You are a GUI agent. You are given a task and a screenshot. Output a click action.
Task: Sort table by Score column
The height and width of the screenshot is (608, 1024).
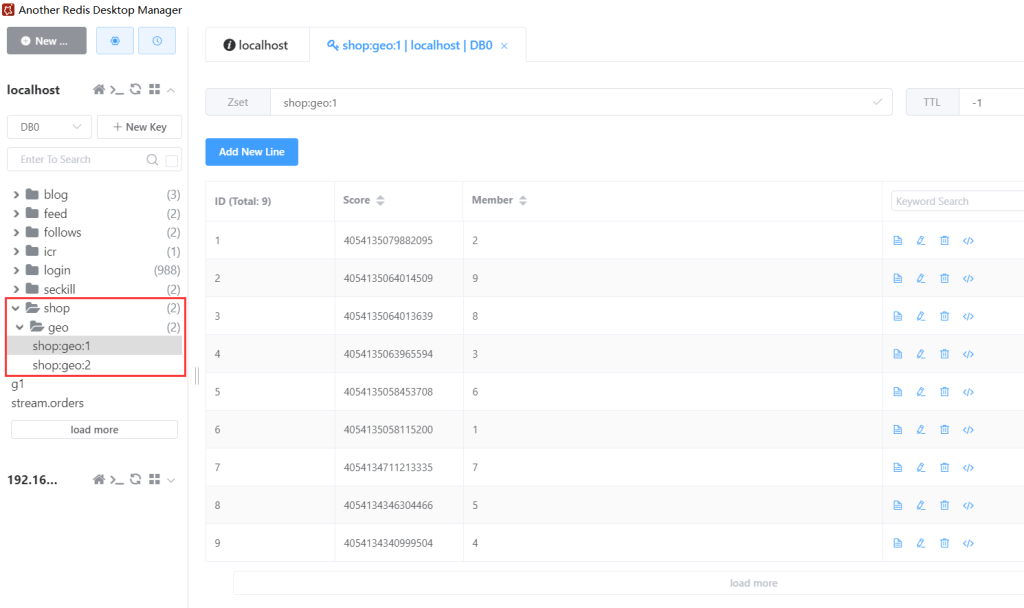click(380, 201)
